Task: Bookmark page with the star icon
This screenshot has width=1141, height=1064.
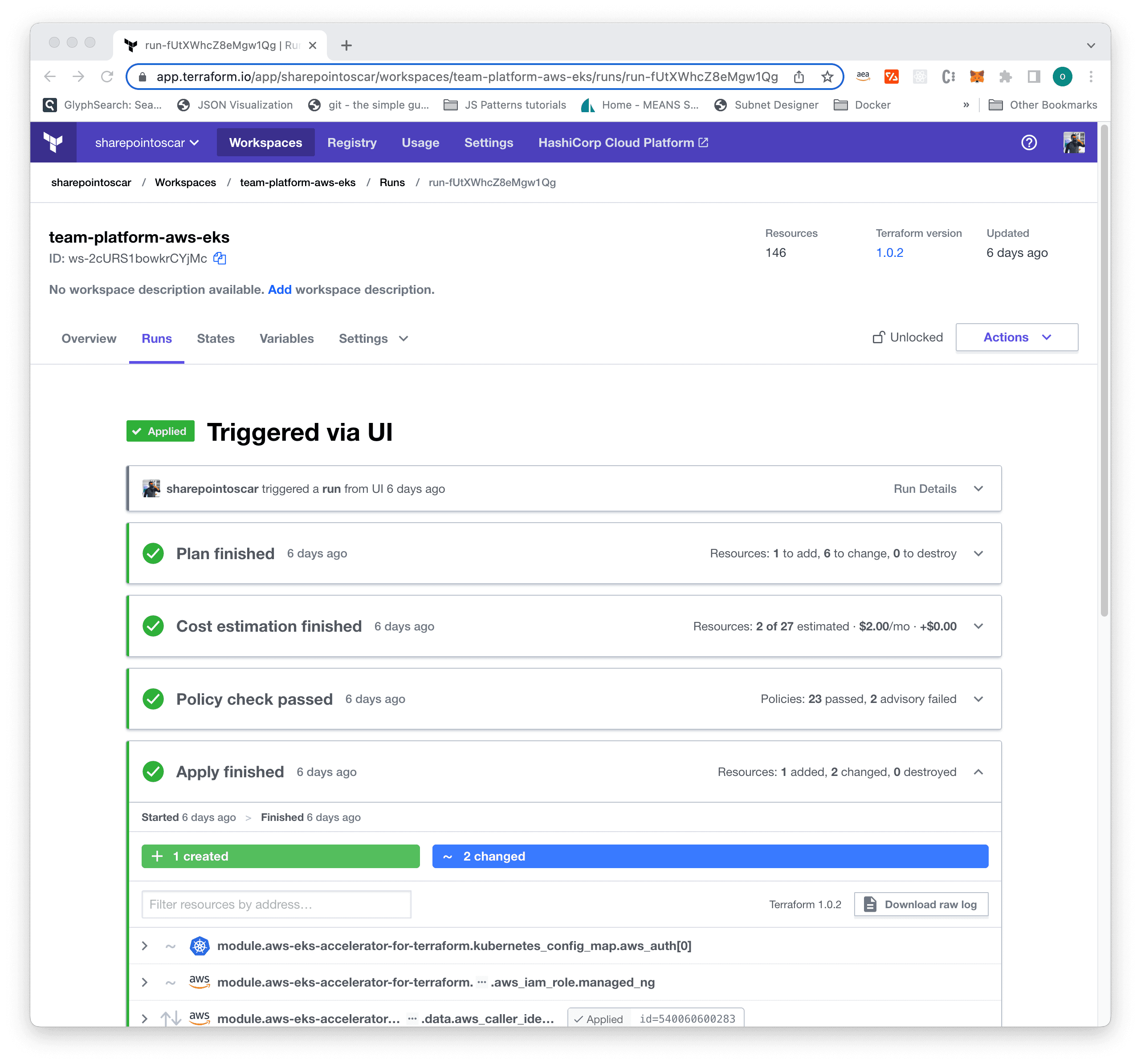Action: tap(827, 76)
